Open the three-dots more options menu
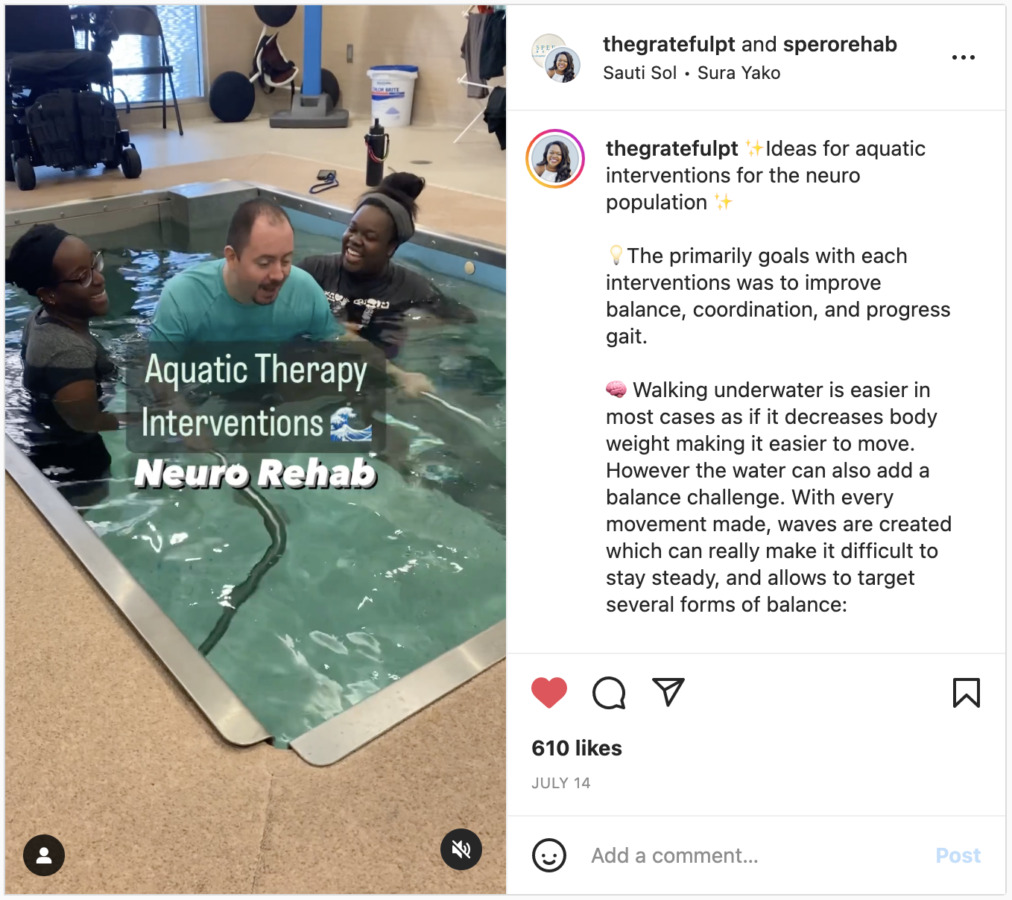This screenshot has width=1012, height=900. point(963,57)
